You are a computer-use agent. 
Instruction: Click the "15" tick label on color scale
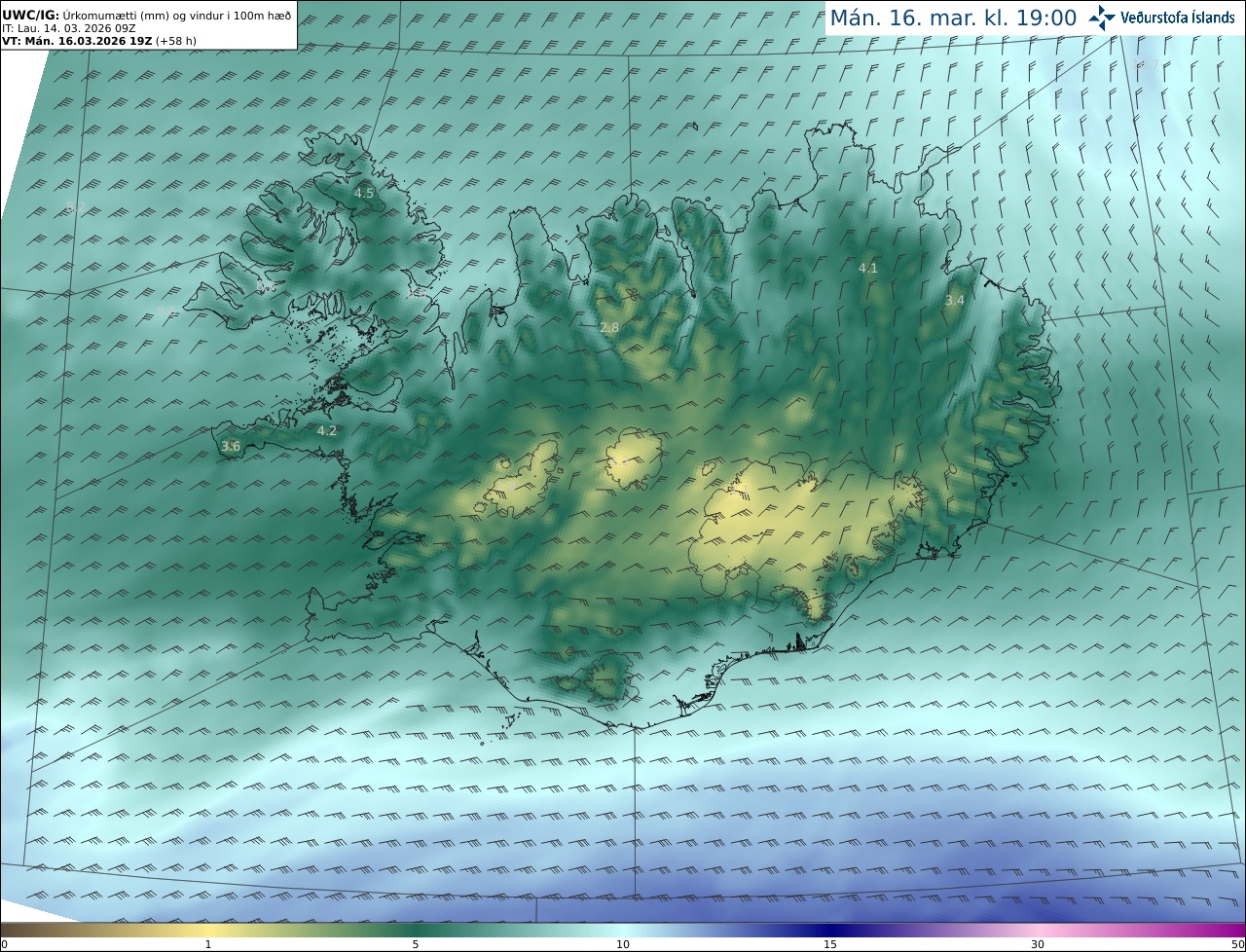coord(830,944)
